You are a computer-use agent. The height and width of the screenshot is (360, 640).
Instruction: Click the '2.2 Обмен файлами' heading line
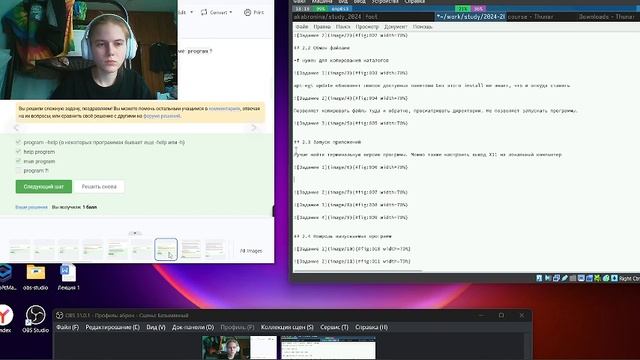click(322, 48)
